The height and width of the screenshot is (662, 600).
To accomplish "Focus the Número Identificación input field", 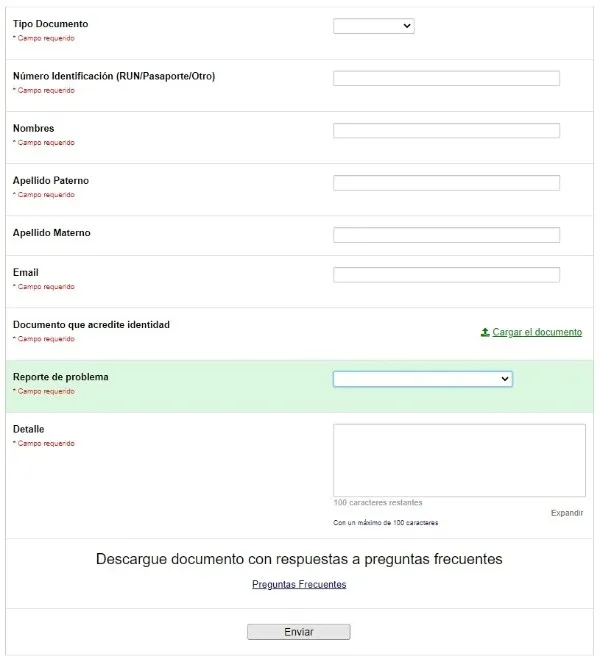I will click(x=446, y=78).
